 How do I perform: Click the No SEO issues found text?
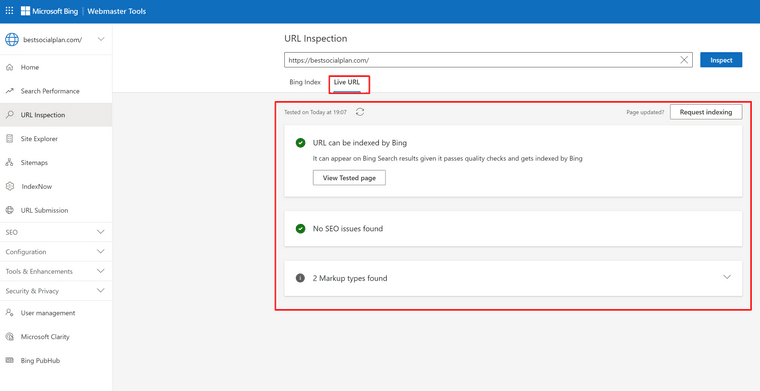click(x=348, y=228)
